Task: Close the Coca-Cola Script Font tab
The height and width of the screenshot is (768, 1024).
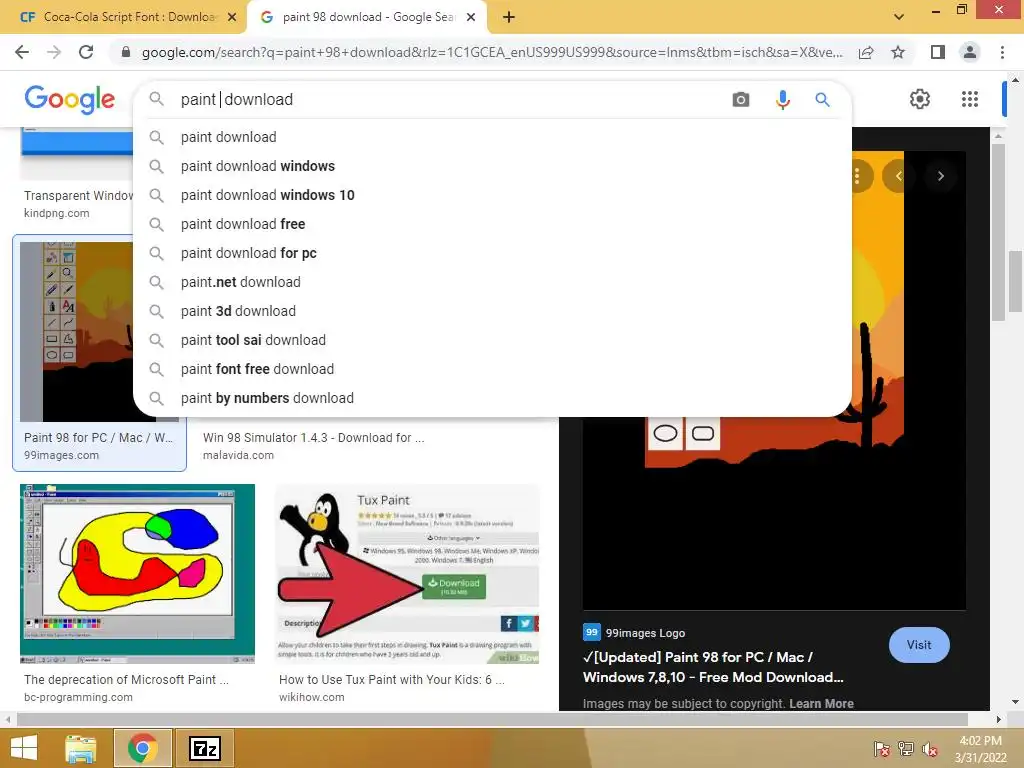Action: tap(232, 17)
